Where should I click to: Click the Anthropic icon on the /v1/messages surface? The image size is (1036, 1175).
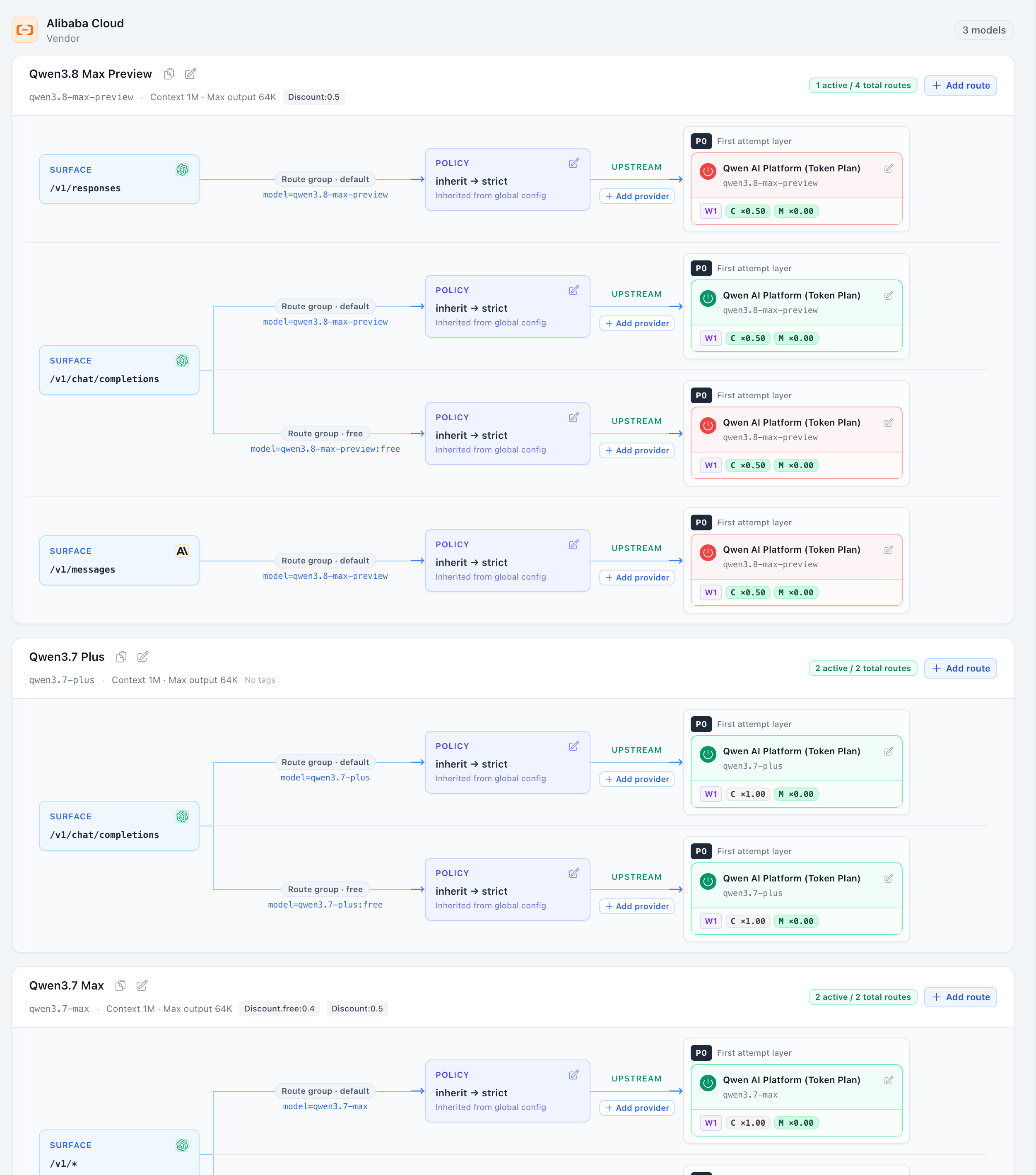[182, 551]
